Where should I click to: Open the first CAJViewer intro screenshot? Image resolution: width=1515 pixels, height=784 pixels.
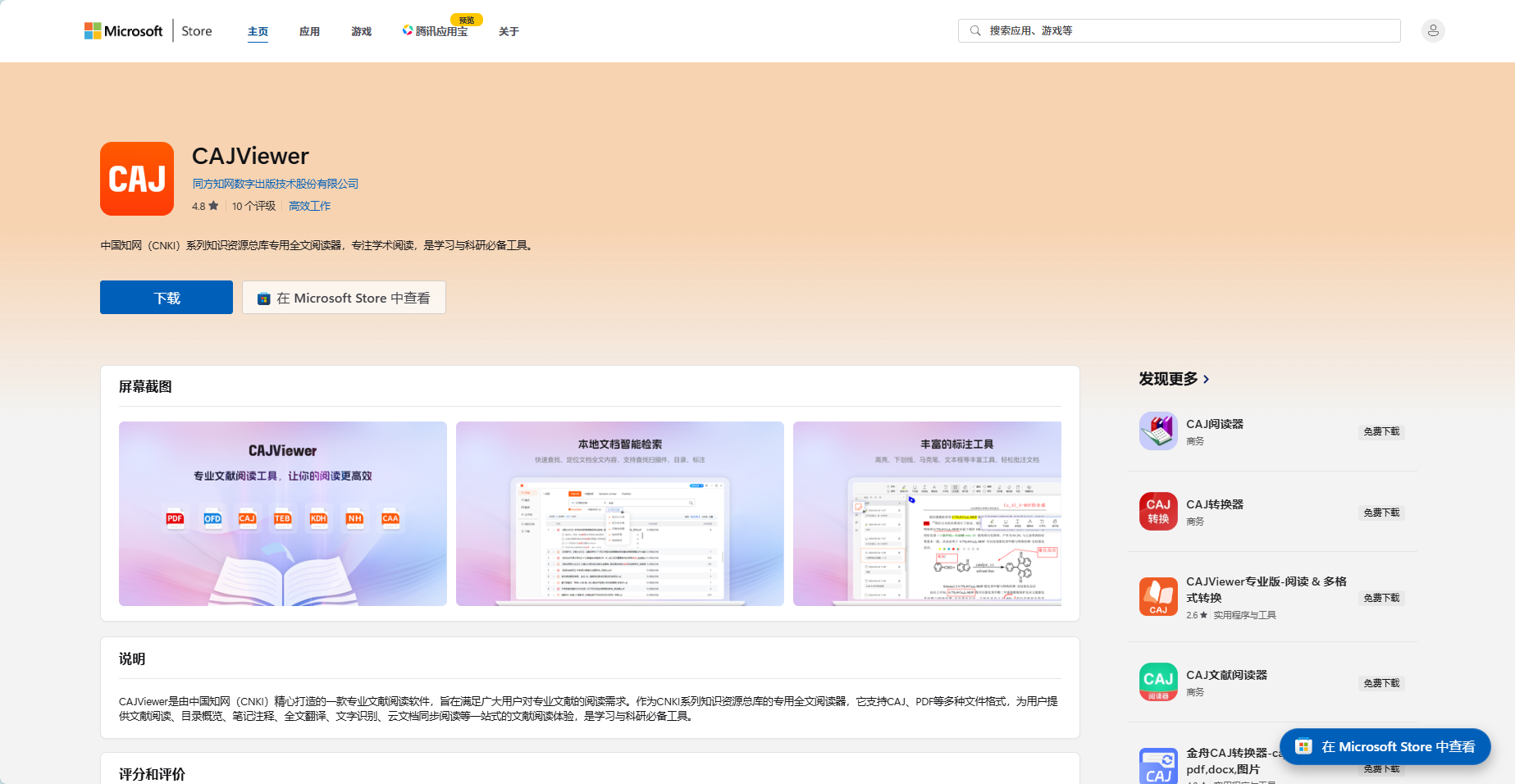[x=283, y=513]
